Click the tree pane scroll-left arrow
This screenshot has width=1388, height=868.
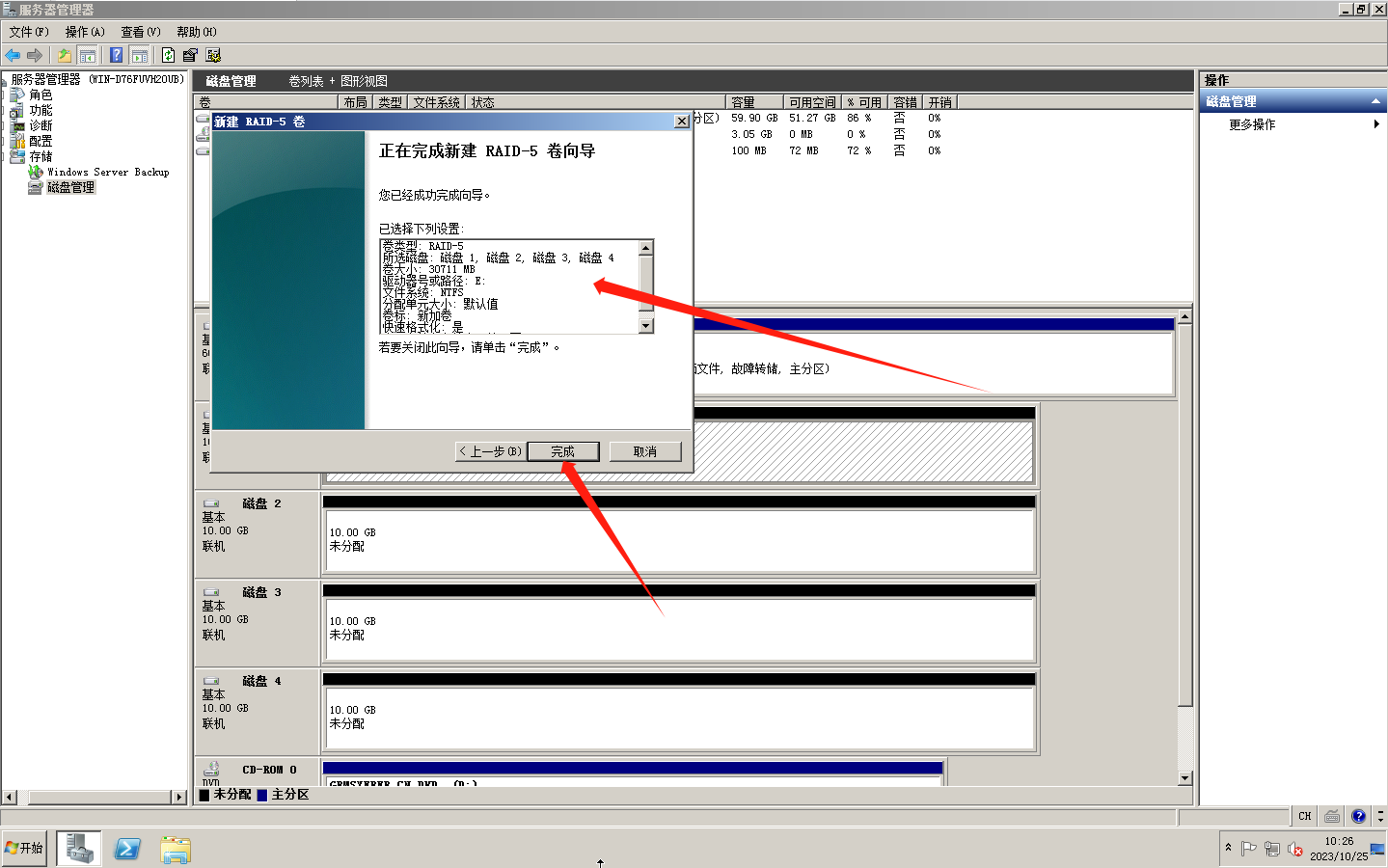point(10,797)
